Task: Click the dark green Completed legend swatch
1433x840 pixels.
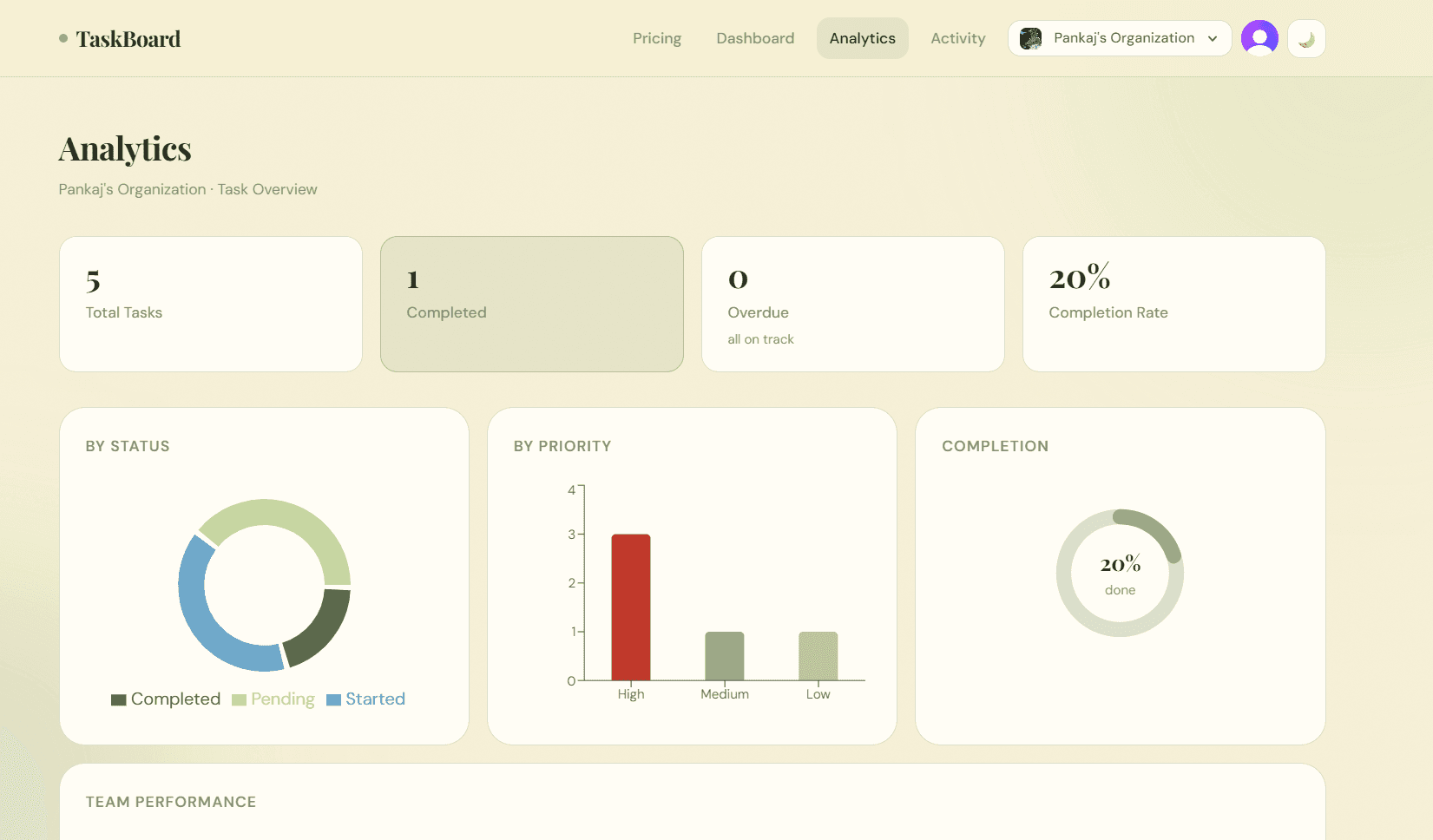Action: point(119,700)
